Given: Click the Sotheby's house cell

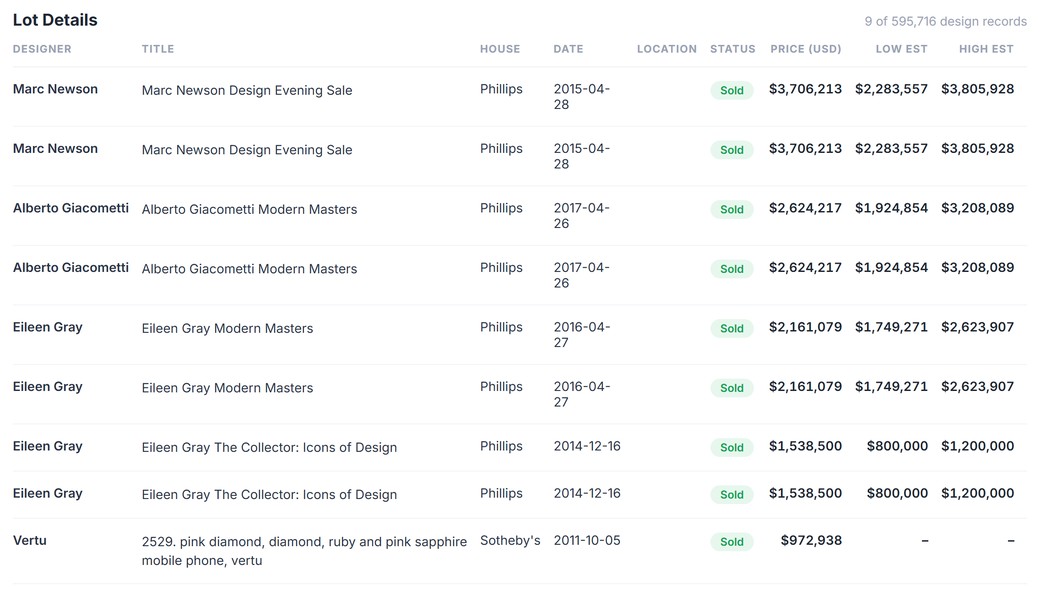Looking at the screenshot, I should pyautogui.click(x=510, y=541).
